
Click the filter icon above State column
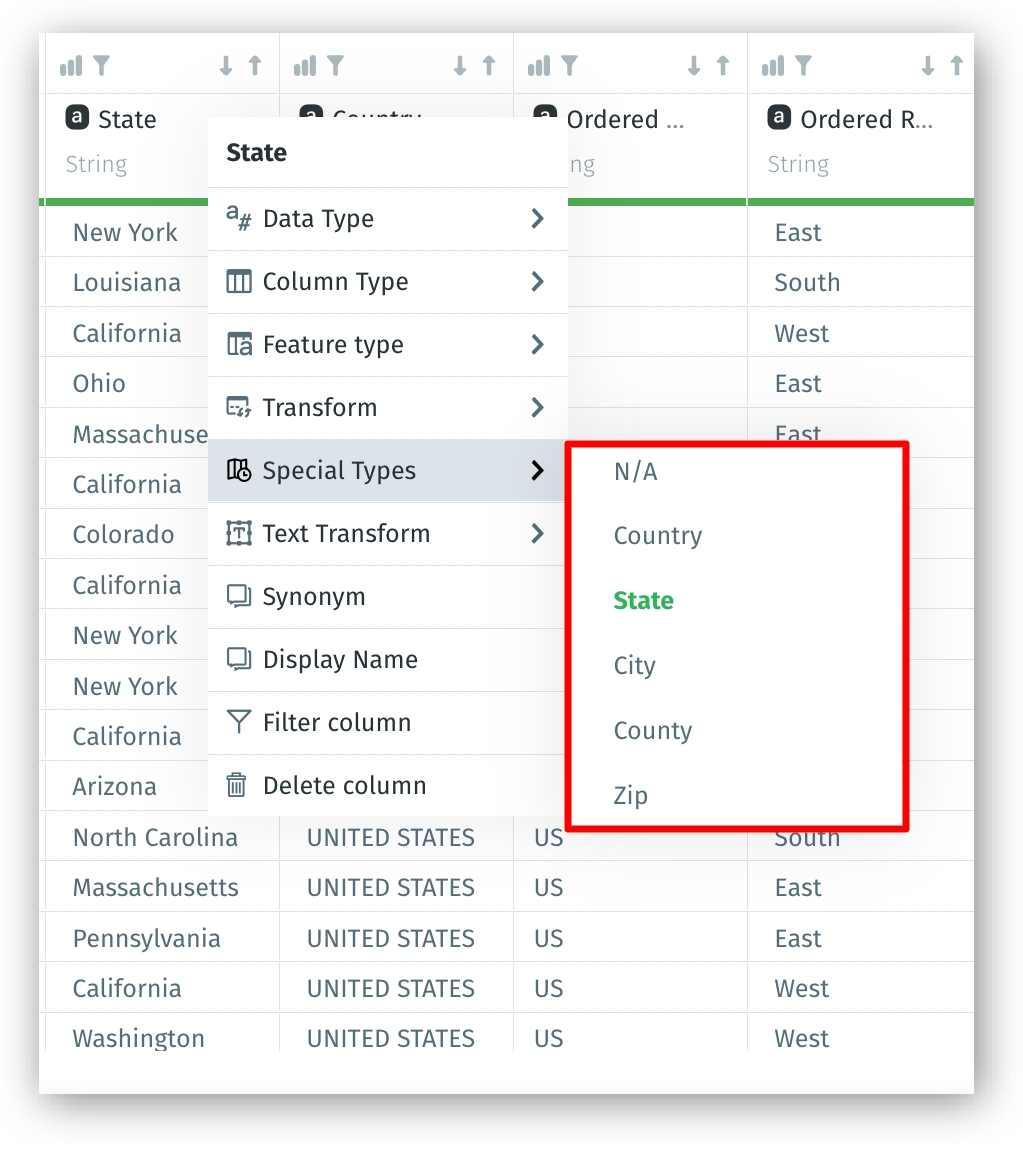click(x=101, y=66)
